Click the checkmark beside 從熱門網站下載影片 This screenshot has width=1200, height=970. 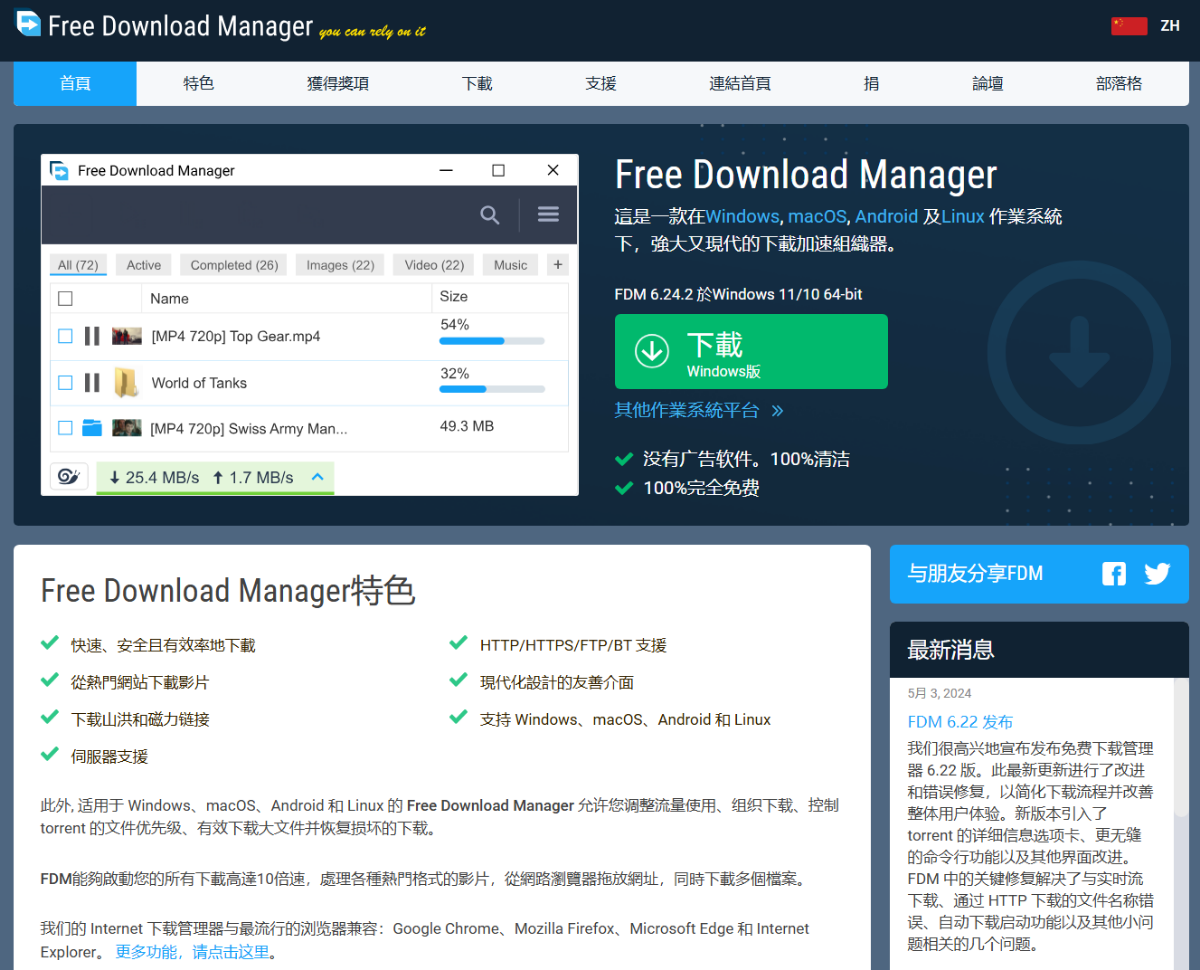[x=50, y=680]
